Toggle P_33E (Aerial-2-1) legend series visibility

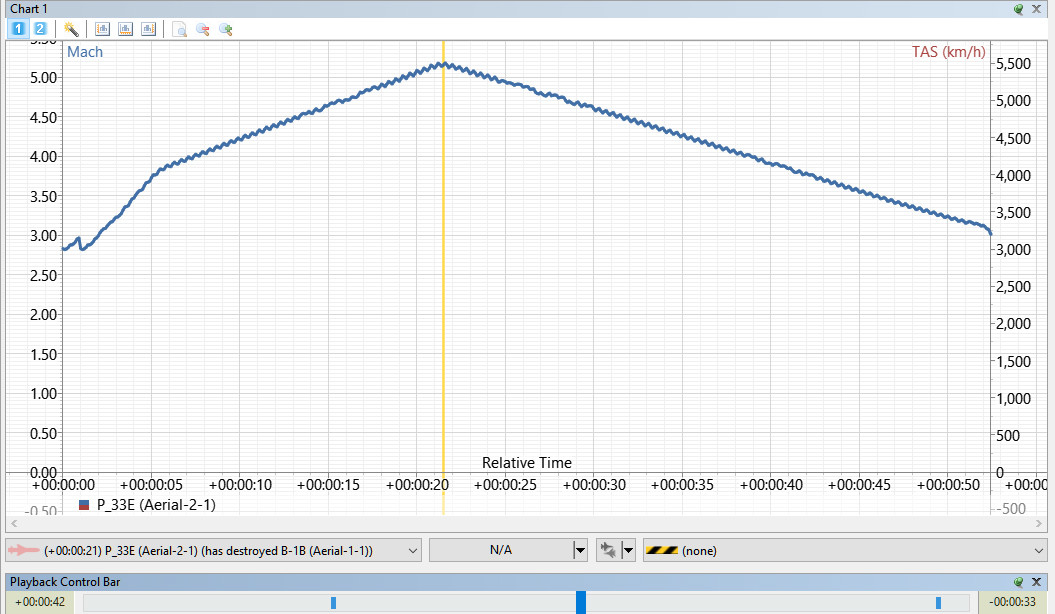(x=84, y=505)
